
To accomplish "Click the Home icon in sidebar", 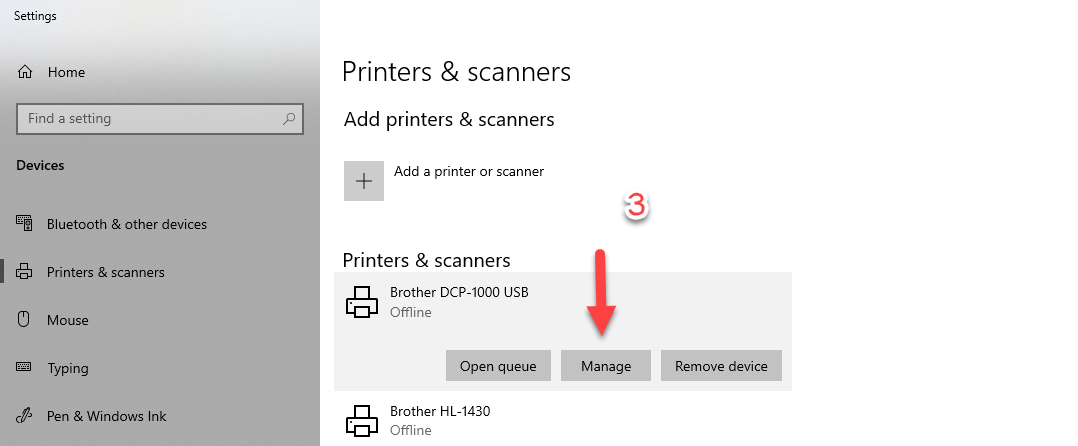I will coord(24,72).
